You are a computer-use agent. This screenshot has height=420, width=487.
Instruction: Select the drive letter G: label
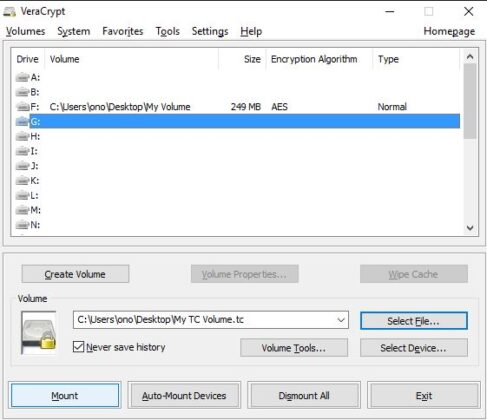[x=35, y=122]
